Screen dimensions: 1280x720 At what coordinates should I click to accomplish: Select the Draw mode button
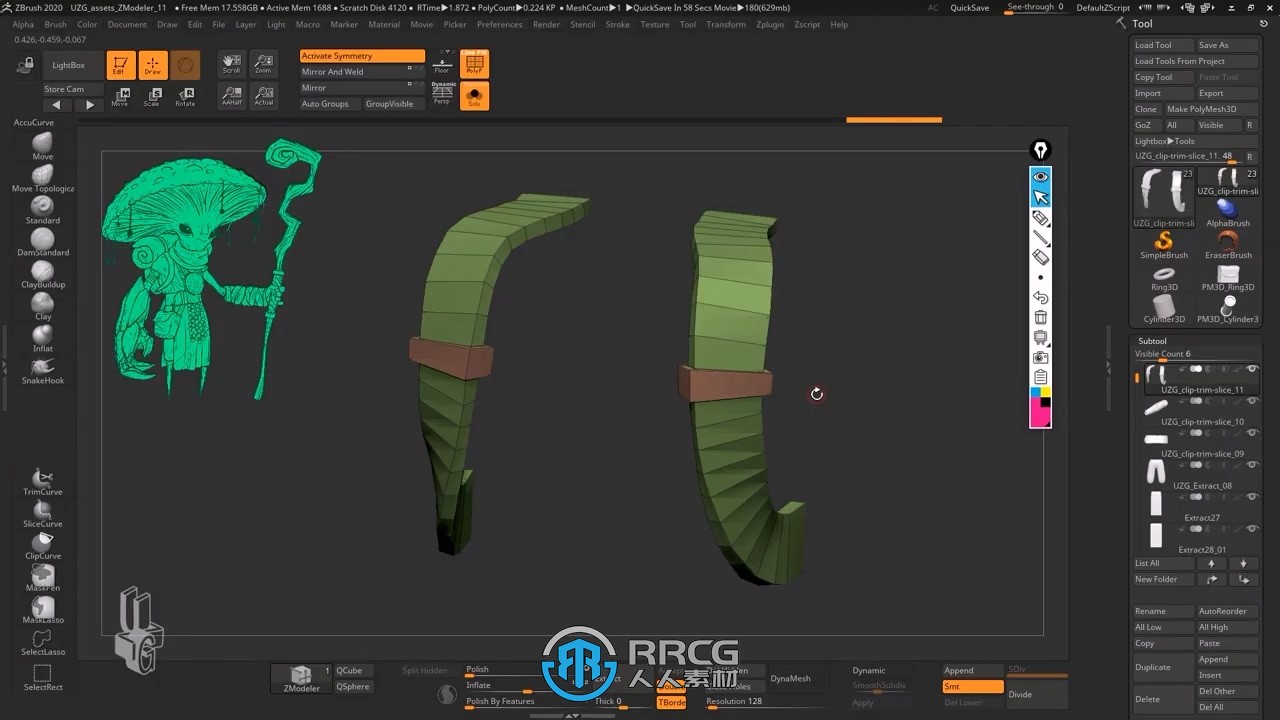click(153, 65)
